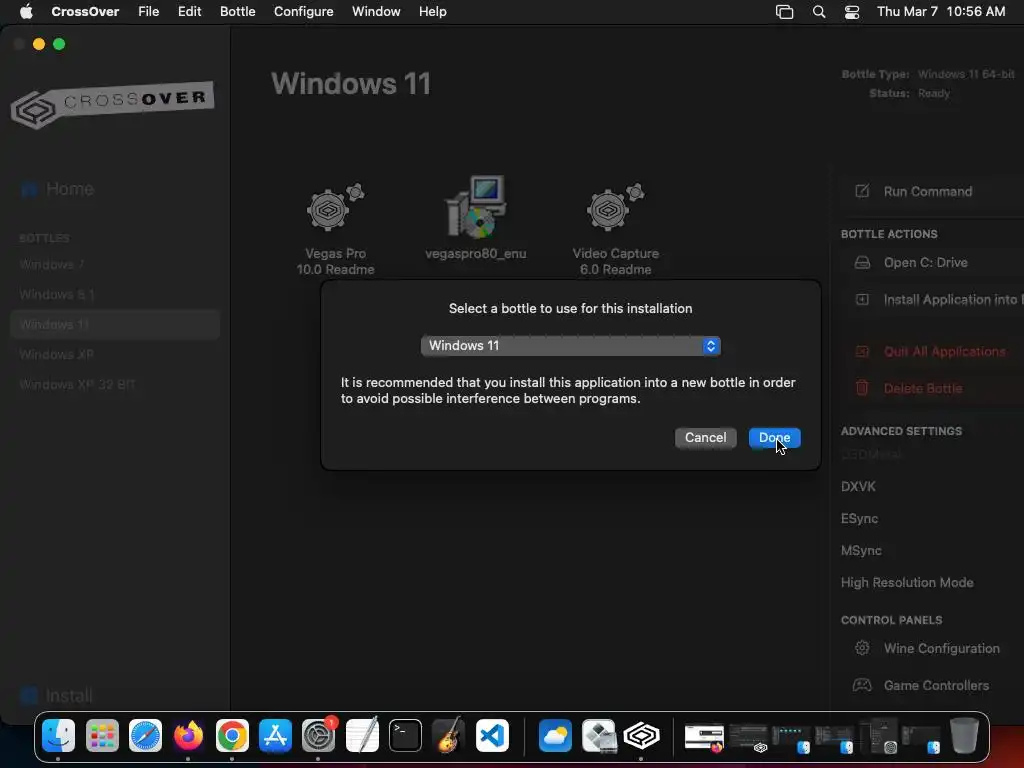Click Done in the bottle dialog

pyautogui.click(x=775, y=438)
